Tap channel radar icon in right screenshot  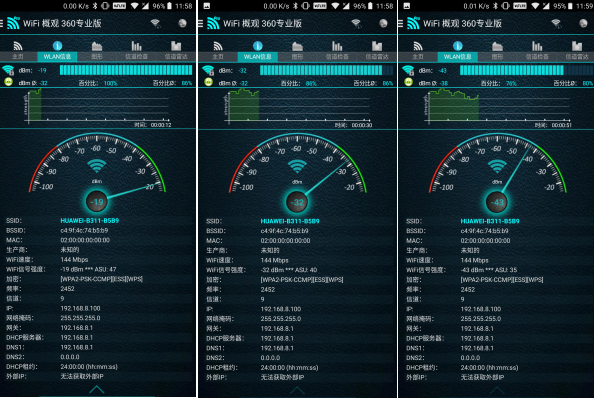coord(577,46)
